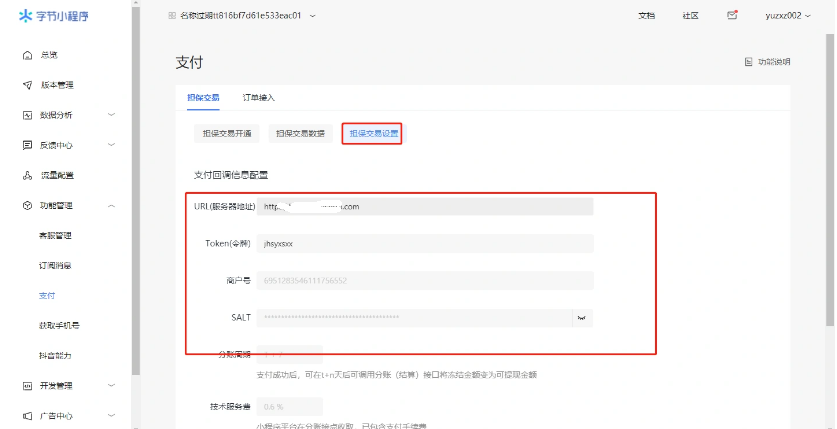Click the SALT input field
The width and height of the screenshot is (837, 429).
point(414,318)
